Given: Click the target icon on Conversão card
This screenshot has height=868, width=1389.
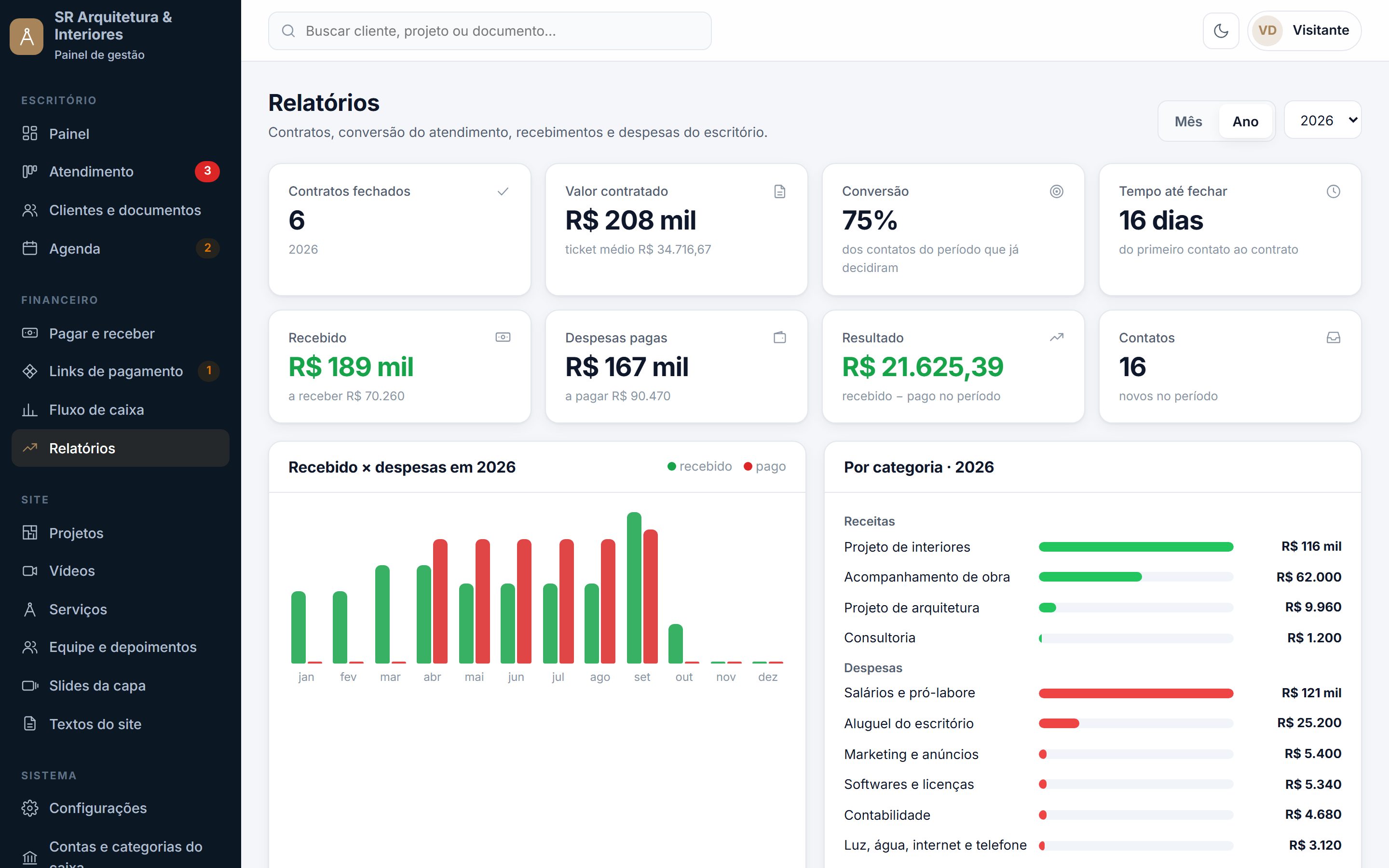Looking at the screenshot, I should 1056,191.
